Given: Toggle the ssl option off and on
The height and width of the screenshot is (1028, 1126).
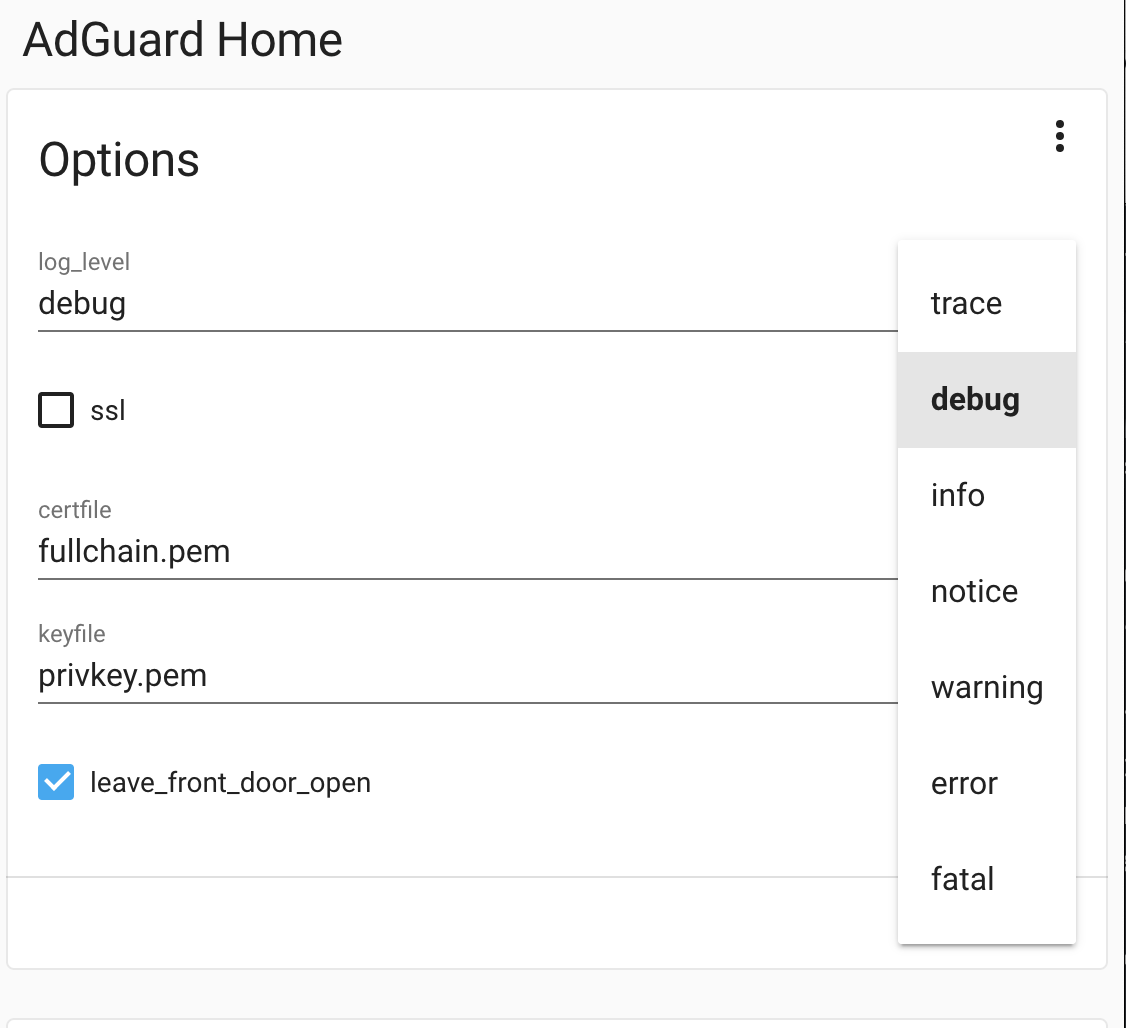Looking at the screenshot, I should point(56,410).
